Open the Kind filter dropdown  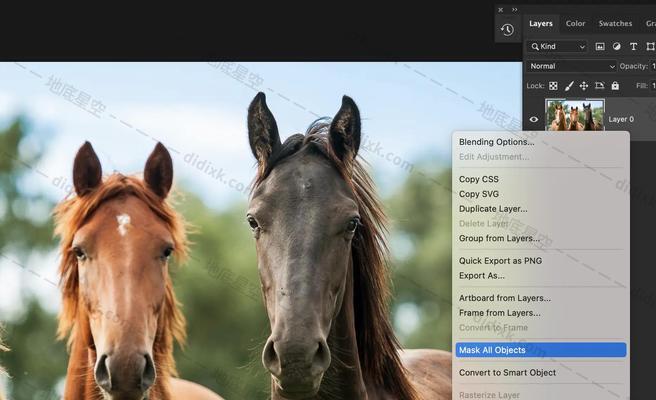(x=558, y=46)
